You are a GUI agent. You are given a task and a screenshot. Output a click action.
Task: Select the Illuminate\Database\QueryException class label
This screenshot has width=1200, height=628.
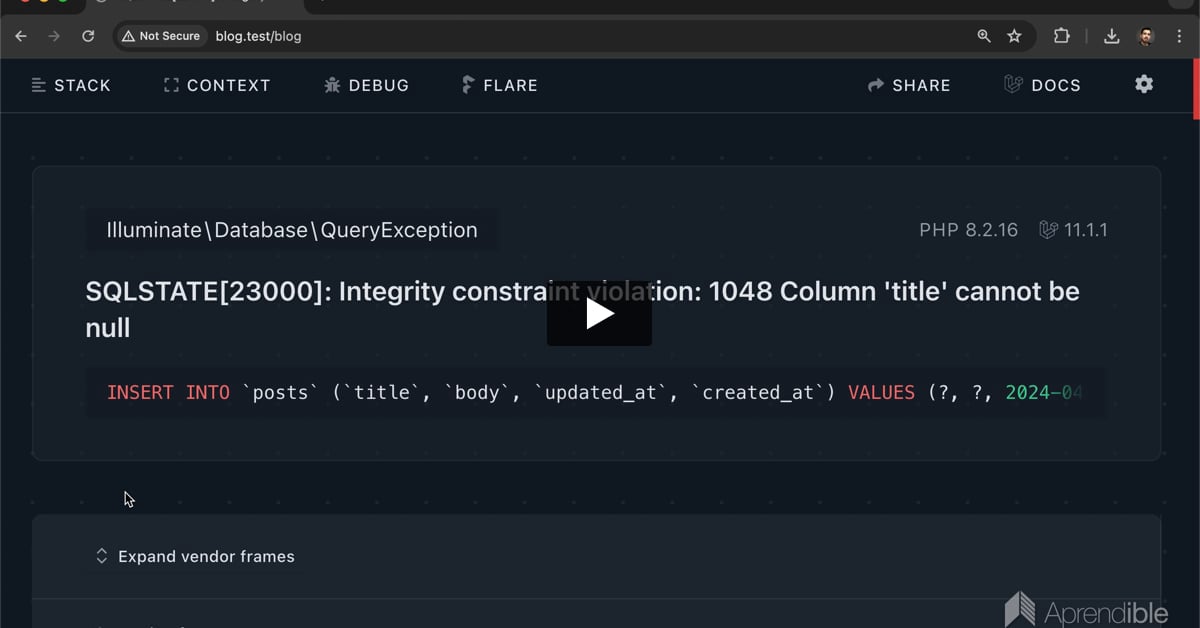click(x=292, y=230)
